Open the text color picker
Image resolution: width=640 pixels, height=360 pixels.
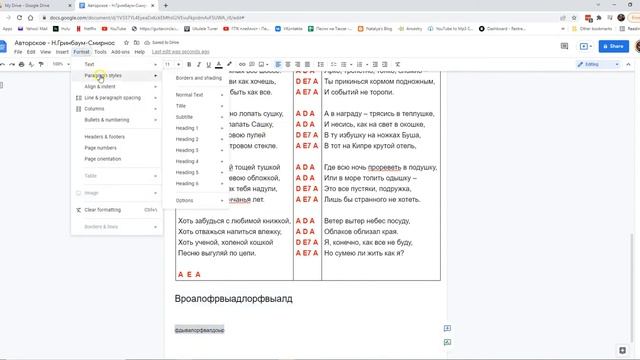pos(219,64)
